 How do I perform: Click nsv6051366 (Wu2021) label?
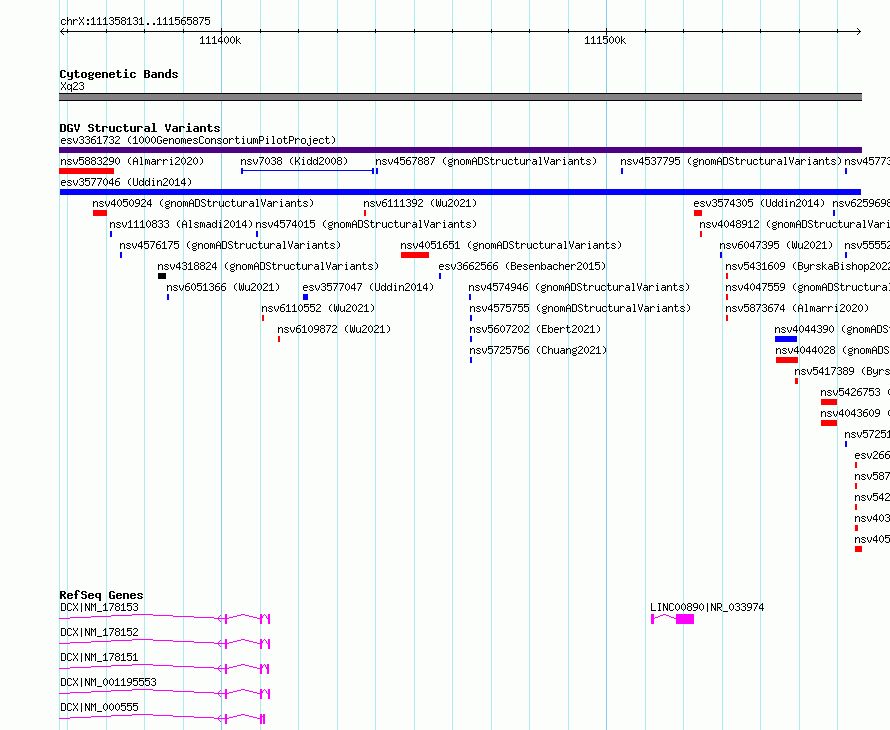(x=223, y=287)
